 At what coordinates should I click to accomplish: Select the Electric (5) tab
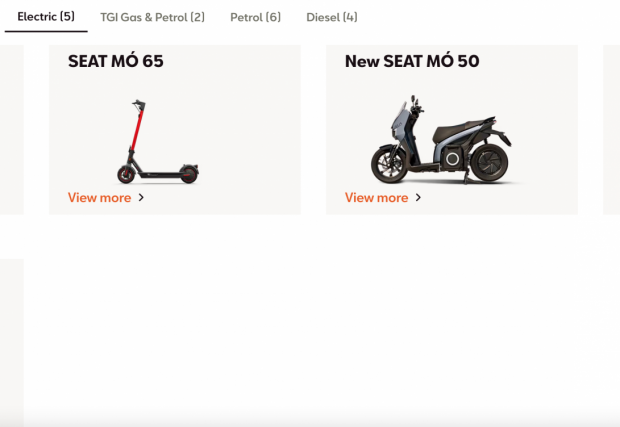pos(46,17)
